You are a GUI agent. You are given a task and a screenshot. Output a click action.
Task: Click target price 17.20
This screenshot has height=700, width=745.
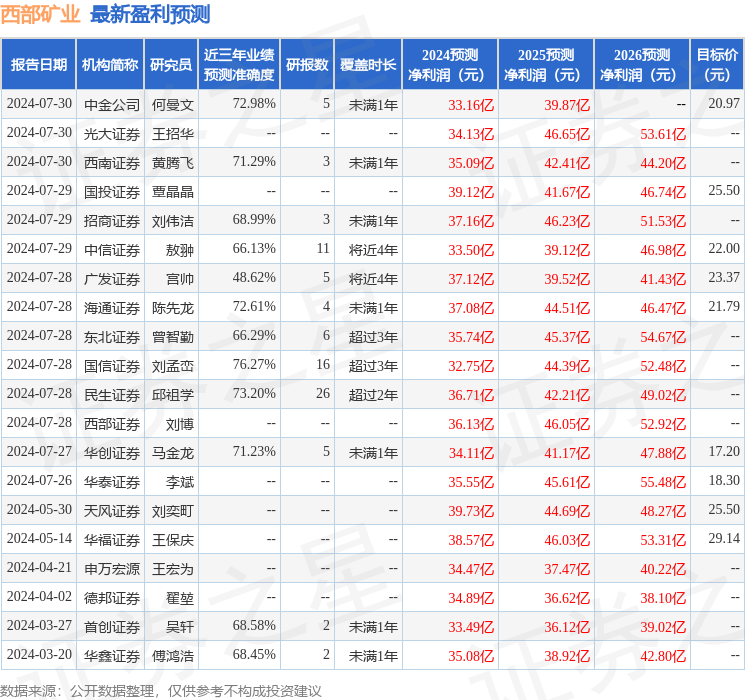coord(724,451)
